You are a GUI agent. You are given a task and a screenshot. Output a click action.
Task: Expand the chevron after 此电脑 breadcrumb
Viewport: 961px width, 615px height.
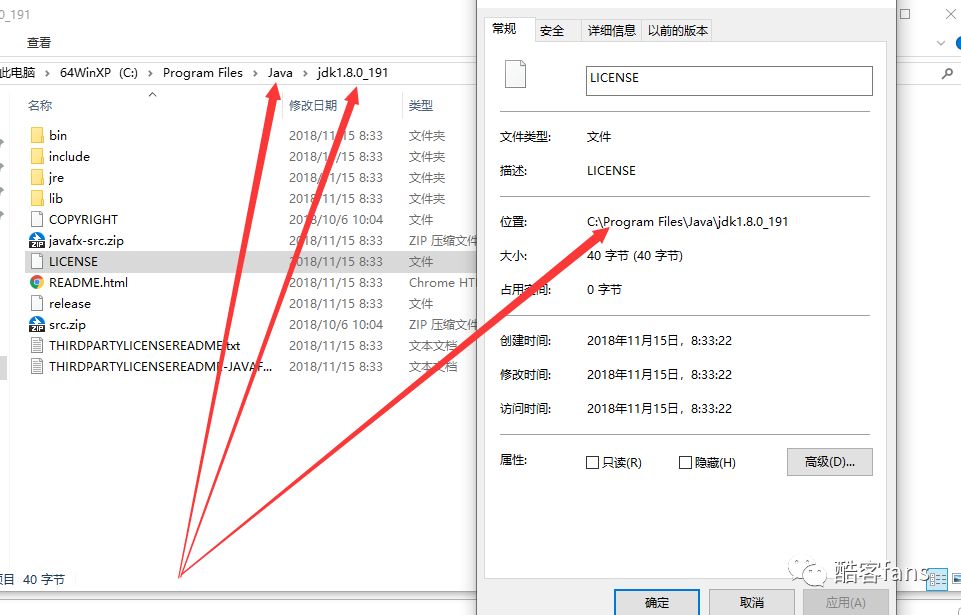[47, 73]
